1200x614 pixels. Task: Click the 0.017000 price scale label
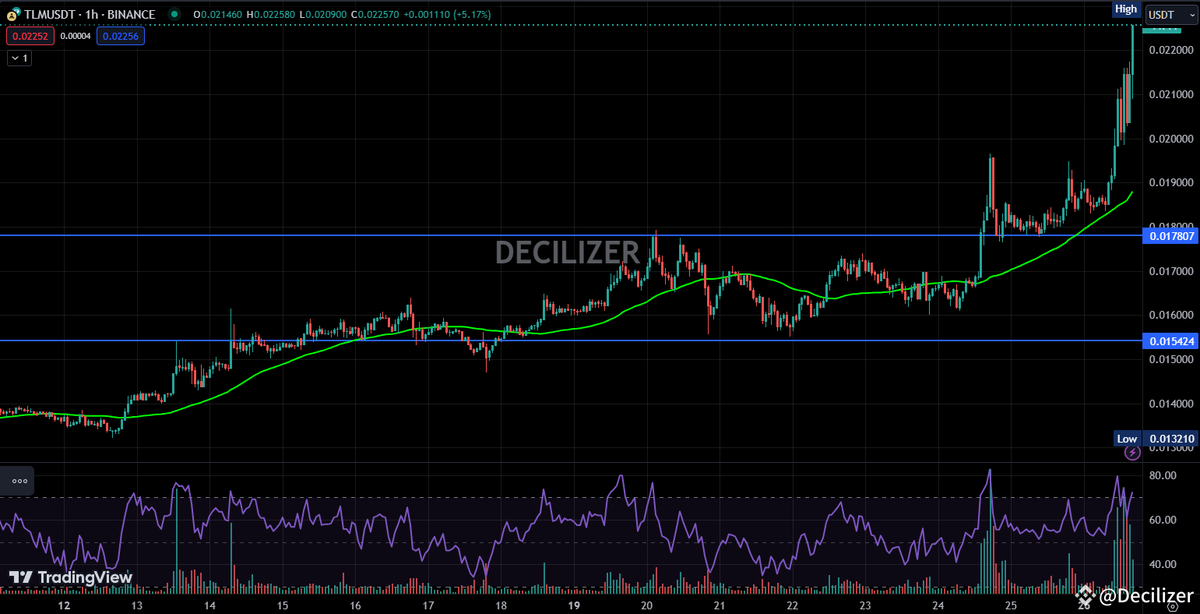[x=1169, y=271]
